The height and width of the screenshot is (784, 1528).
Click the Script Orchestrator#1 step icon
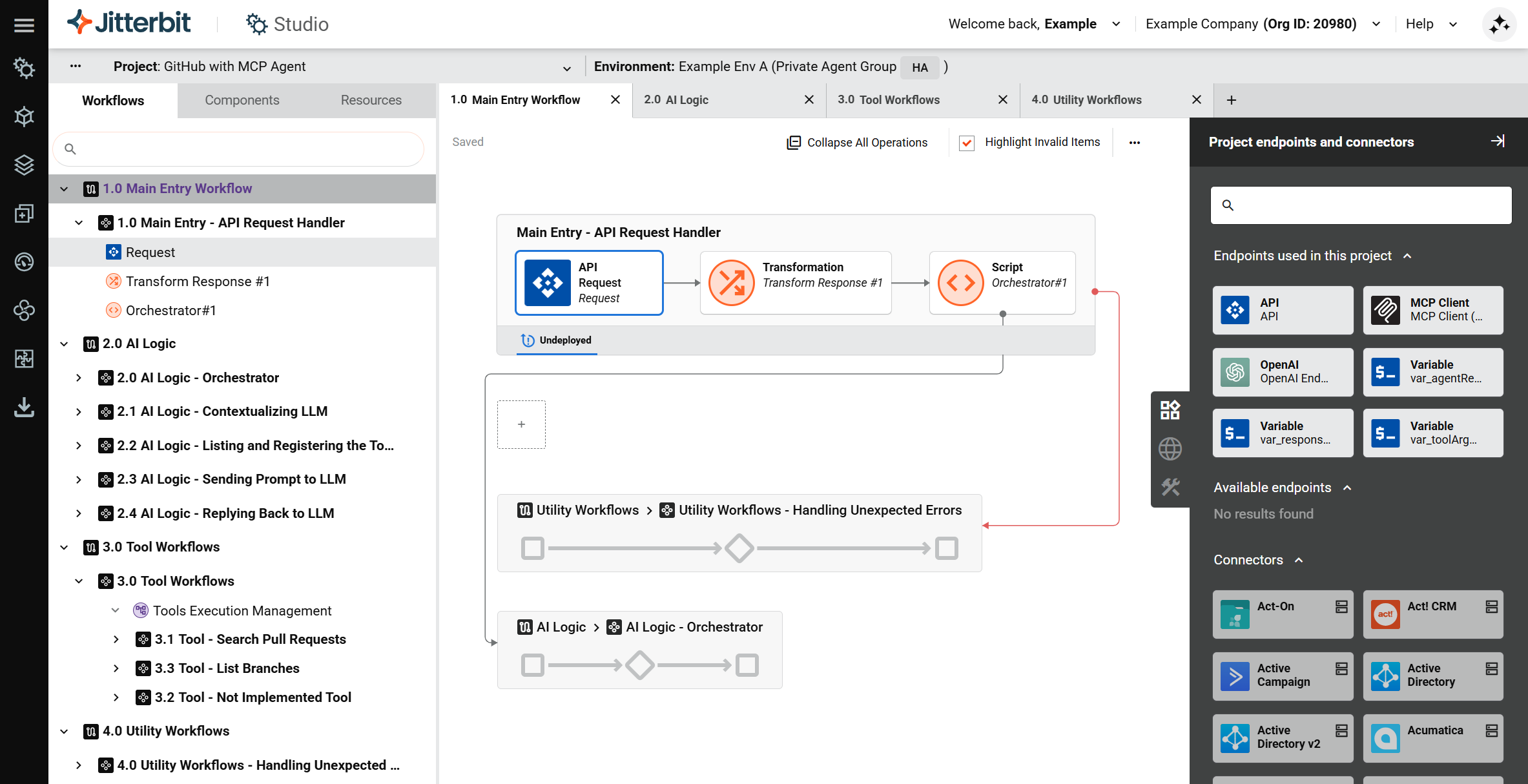point(960,283)
